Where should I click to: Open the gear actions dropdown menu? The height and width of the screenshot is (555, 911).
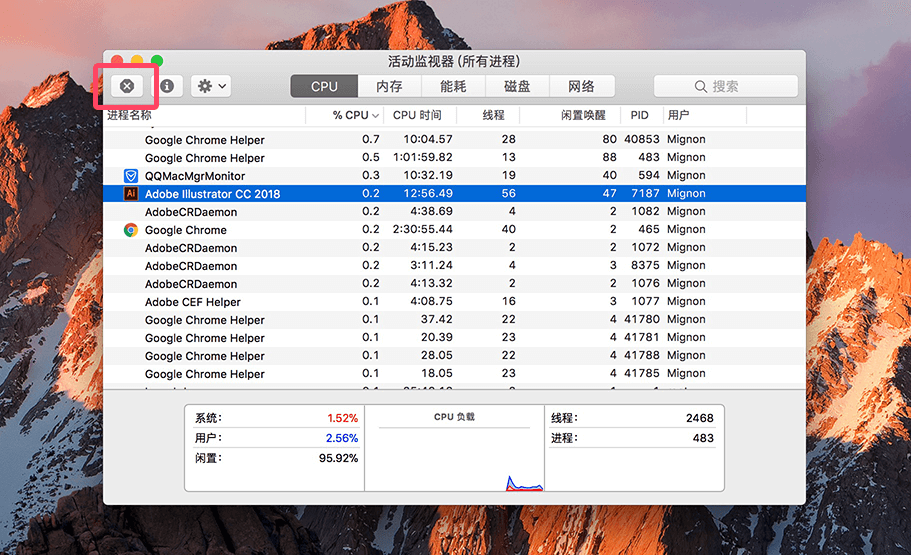point(211,86)
